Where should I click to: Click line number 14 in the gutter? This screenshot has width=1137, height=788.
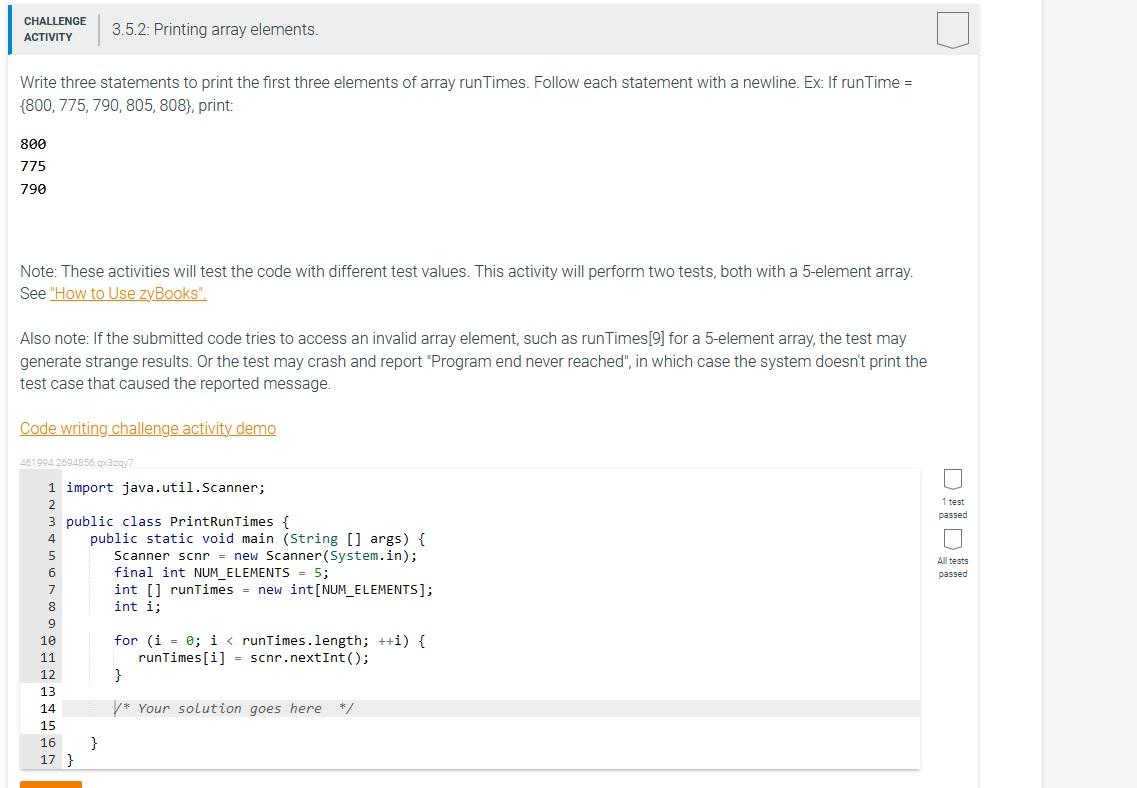click(x=47, y=708)
